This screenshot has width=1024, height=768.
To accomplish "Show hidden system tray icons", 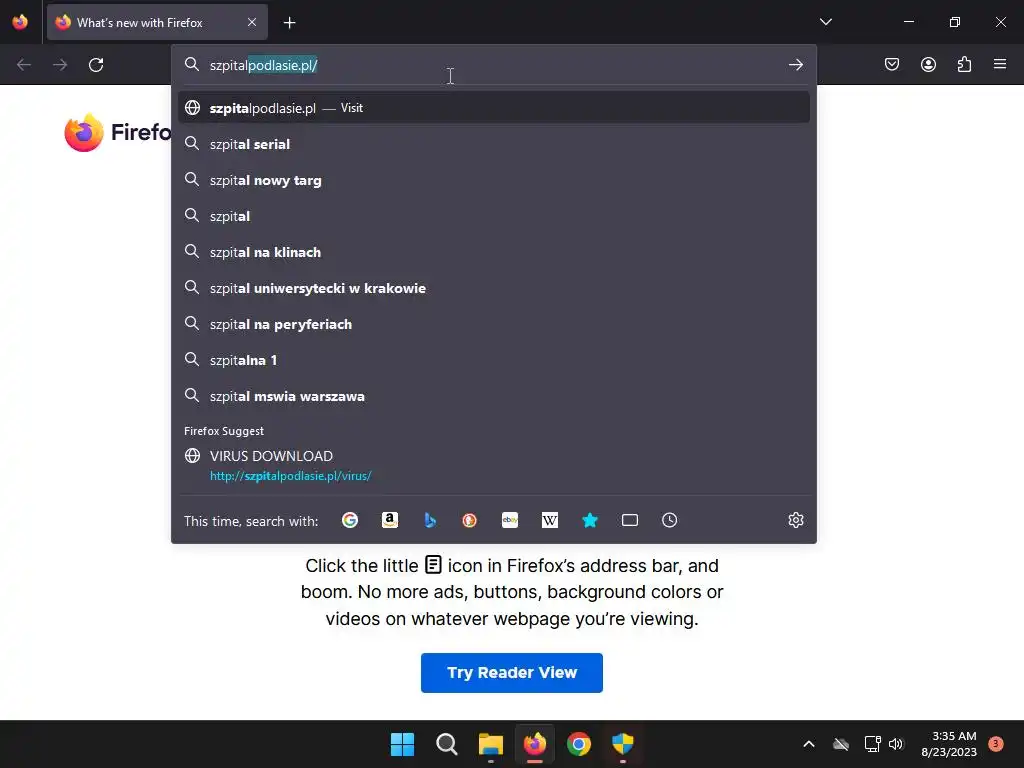I will (x=808, y=744).
